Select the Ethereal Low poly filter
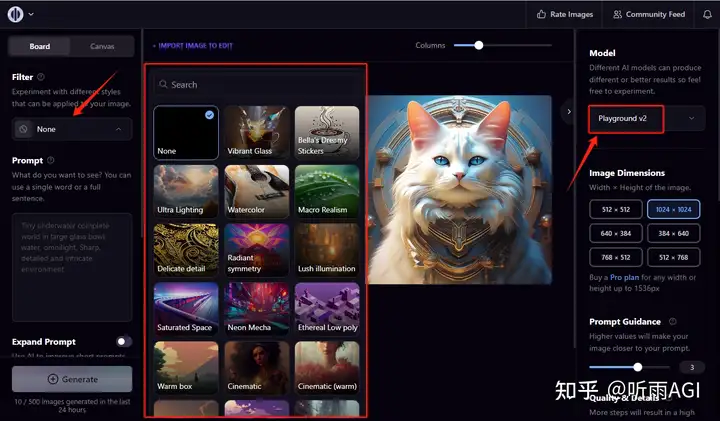720x421 pixels. (x=327, y=309)
